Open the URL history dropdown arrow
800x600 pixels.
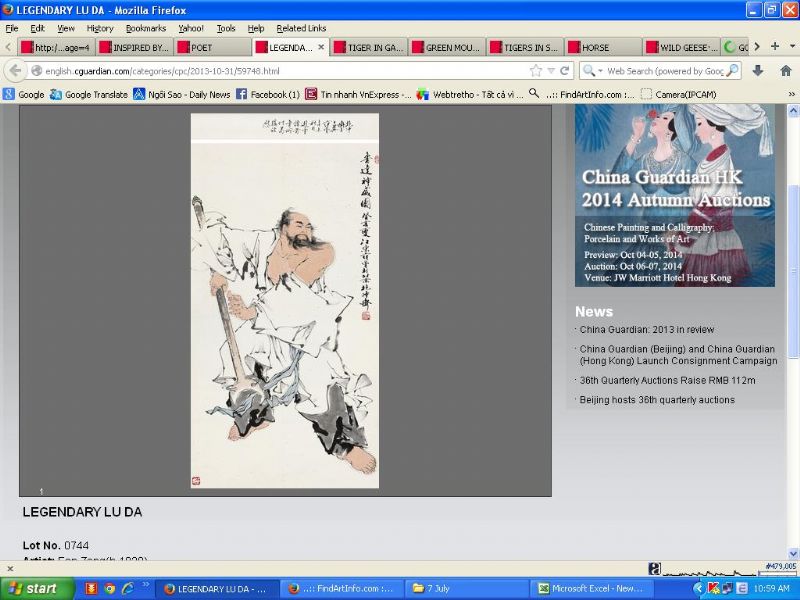coord(550,71)
